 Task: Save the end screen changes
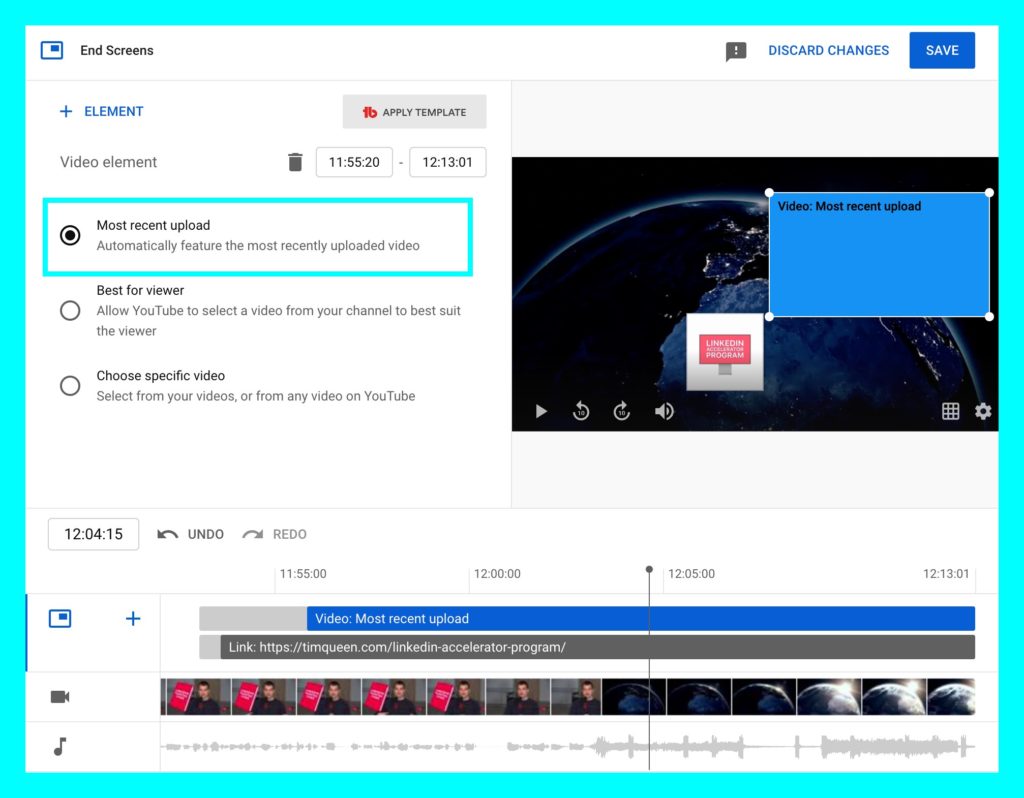coord(941,51)
